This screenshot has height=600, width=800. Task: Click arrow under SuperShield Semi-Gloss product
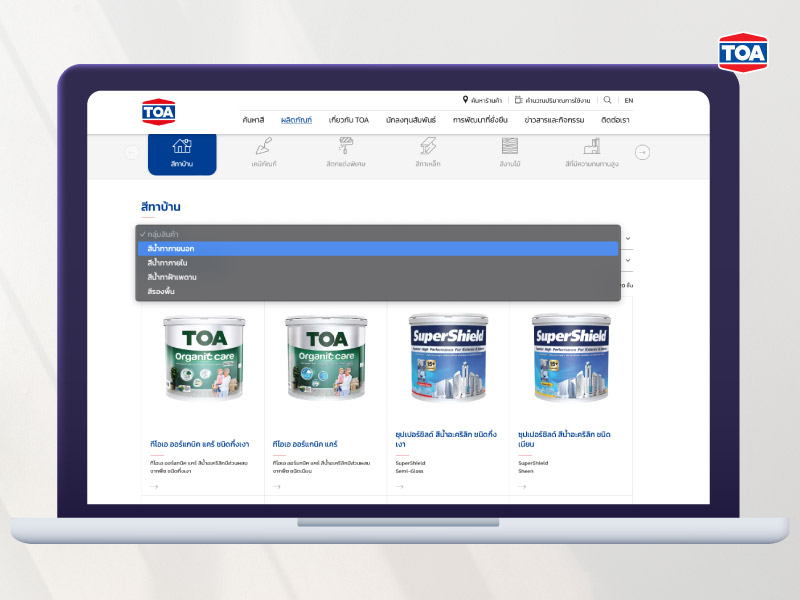[400, 487]
